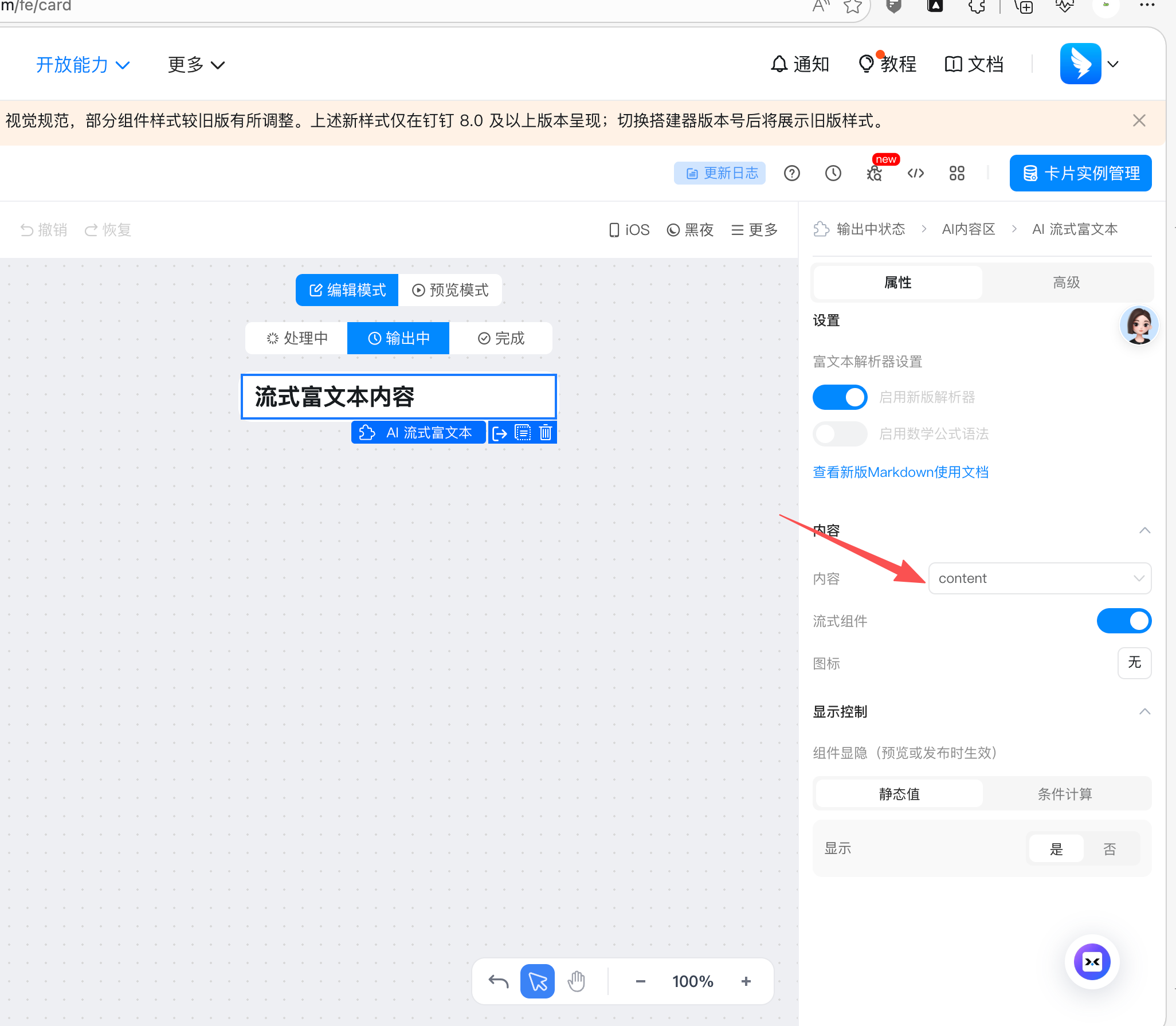
Task: Enable the math formula syntax toggle
Action: (840, 434)
